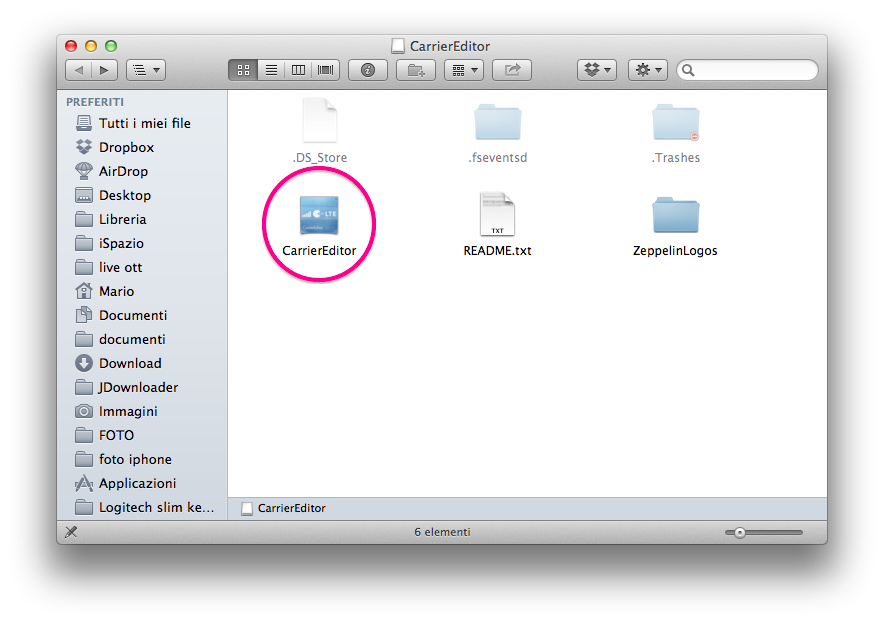Open the Dropbox toolbar dropdown
The image size is (884, 623).
[597, 70]
